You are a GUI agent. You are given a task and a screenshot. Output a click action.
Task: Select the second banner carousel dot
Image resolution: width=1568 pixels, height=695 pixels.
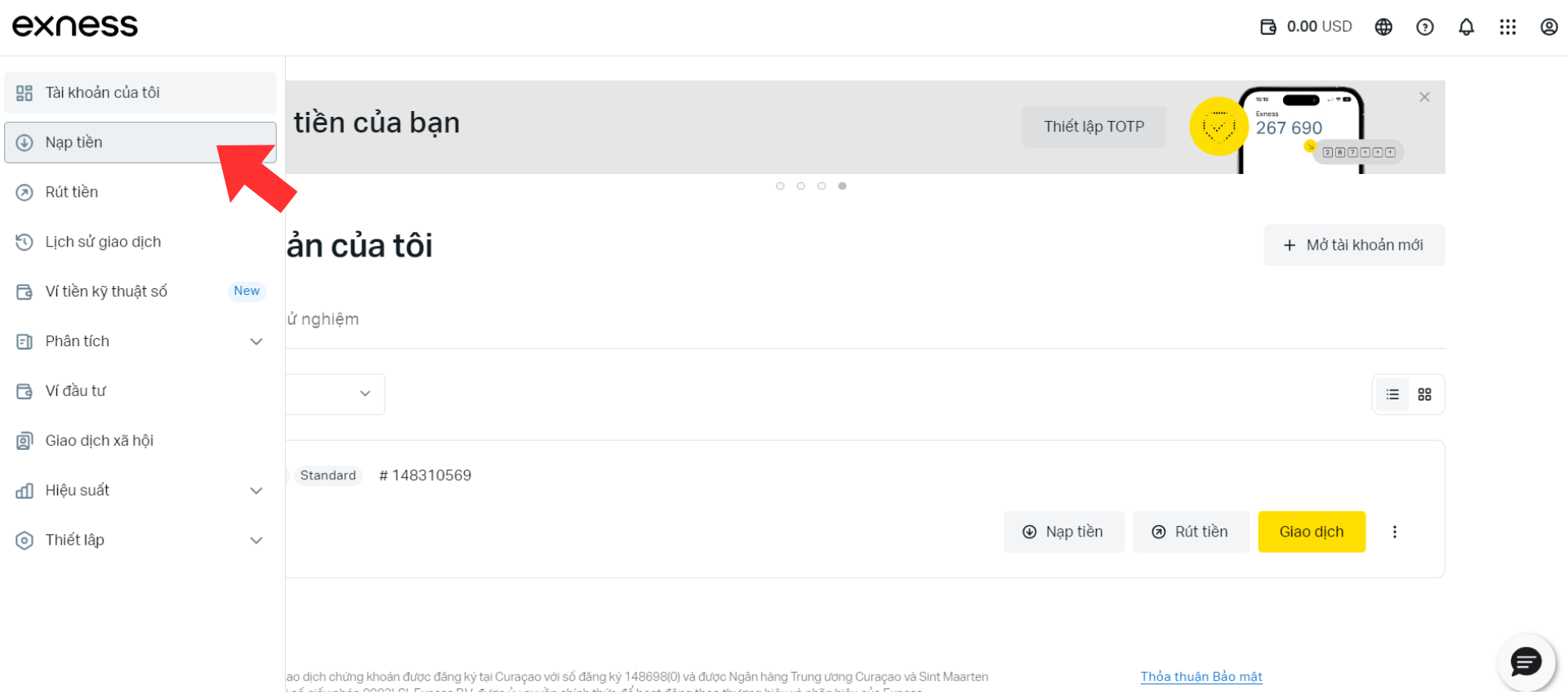pyautogui.click(x=801, y=186)
